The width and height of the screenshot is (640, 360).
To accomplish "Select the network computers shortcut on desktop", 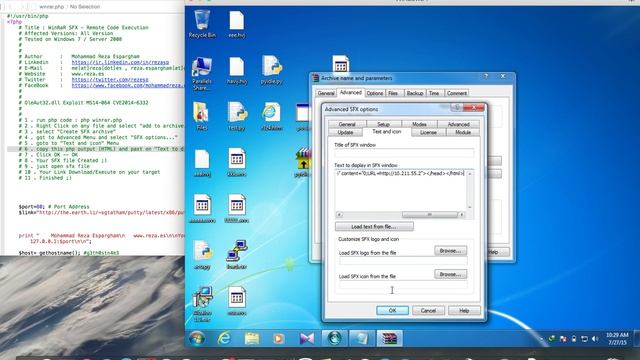I will tap(237, 255).
